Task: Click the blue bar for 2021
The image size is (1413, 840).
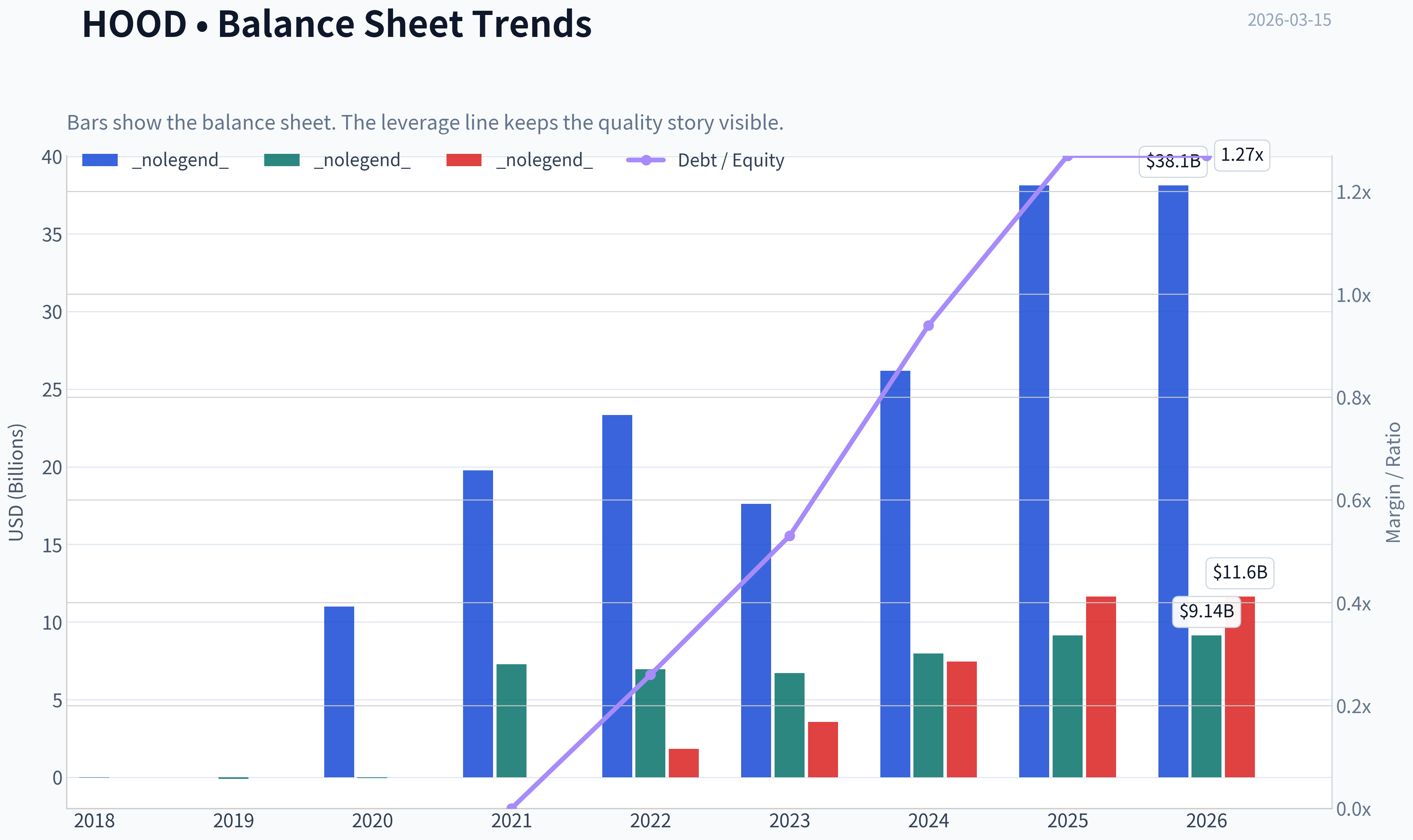Action: pyautogui.click(x=478, y=624)
